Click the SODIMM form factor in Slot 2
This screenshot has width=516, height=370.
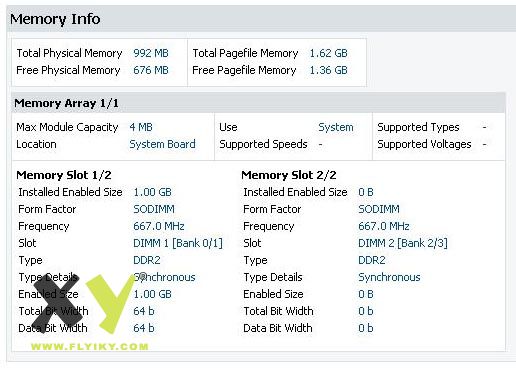coord(379,209)
